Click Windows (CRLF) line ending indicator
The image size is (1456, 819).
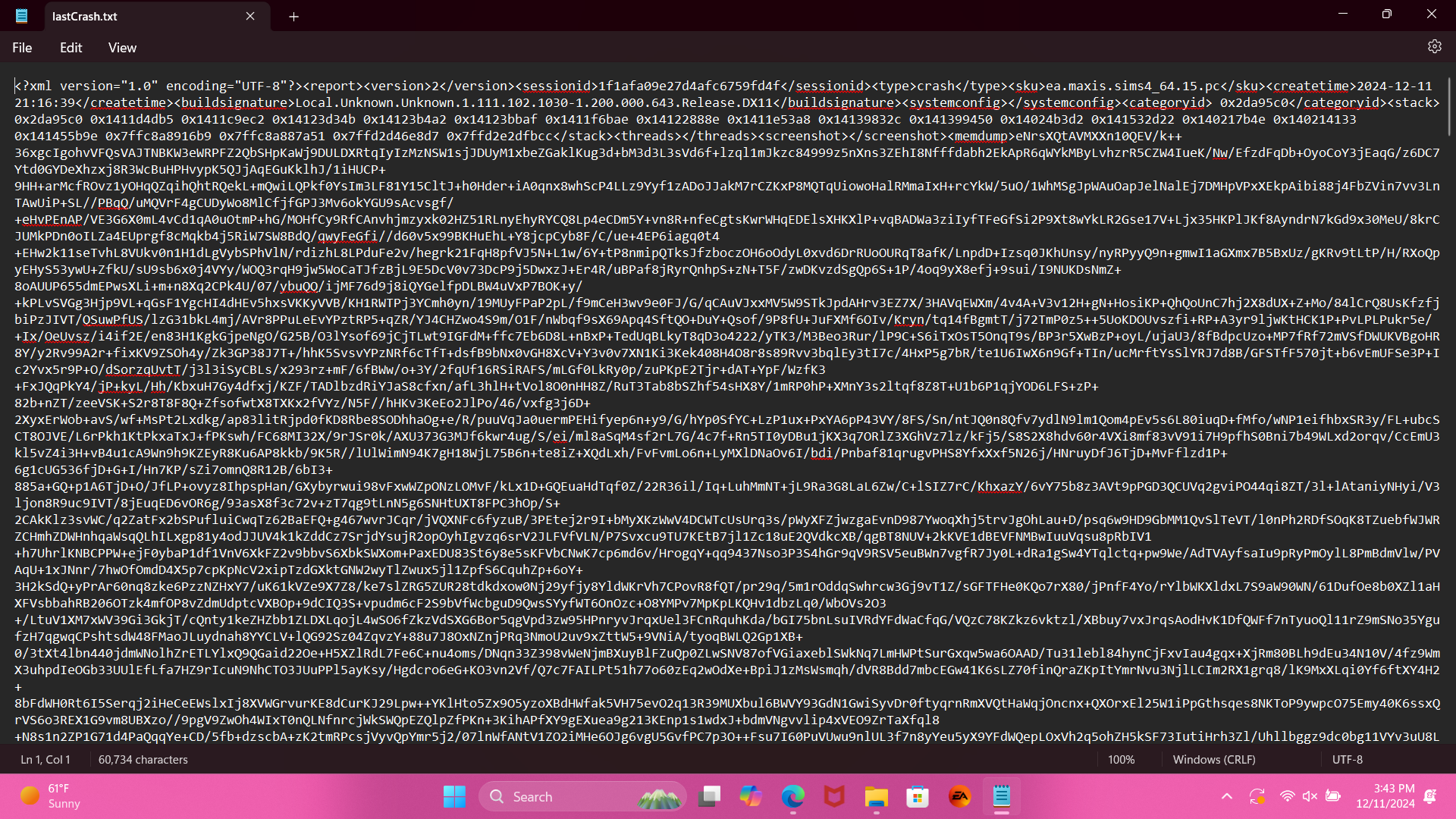click(1213, 759)
